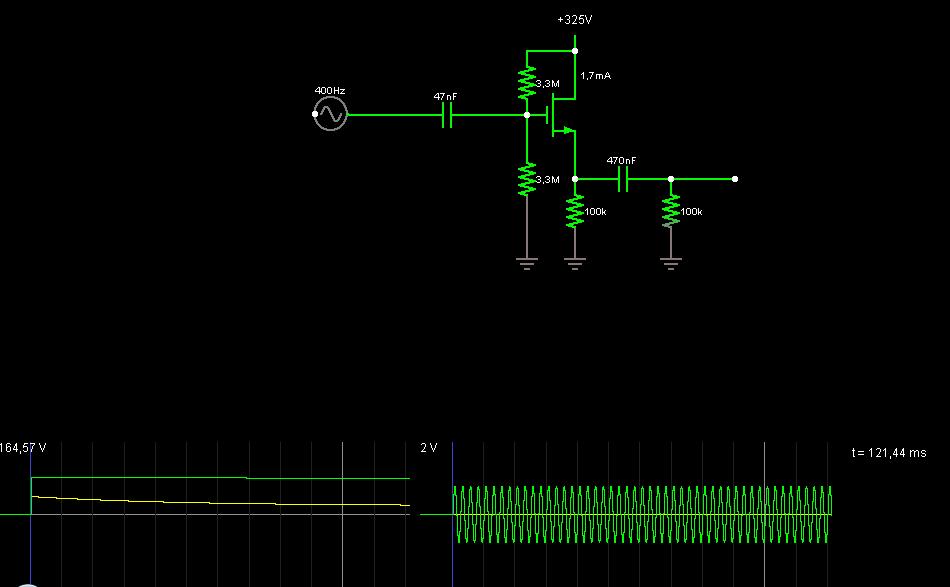Click the right scope showing the 2 V sine waveform
The width and height of the screenshot is (950, 587).
pos(640,515)
